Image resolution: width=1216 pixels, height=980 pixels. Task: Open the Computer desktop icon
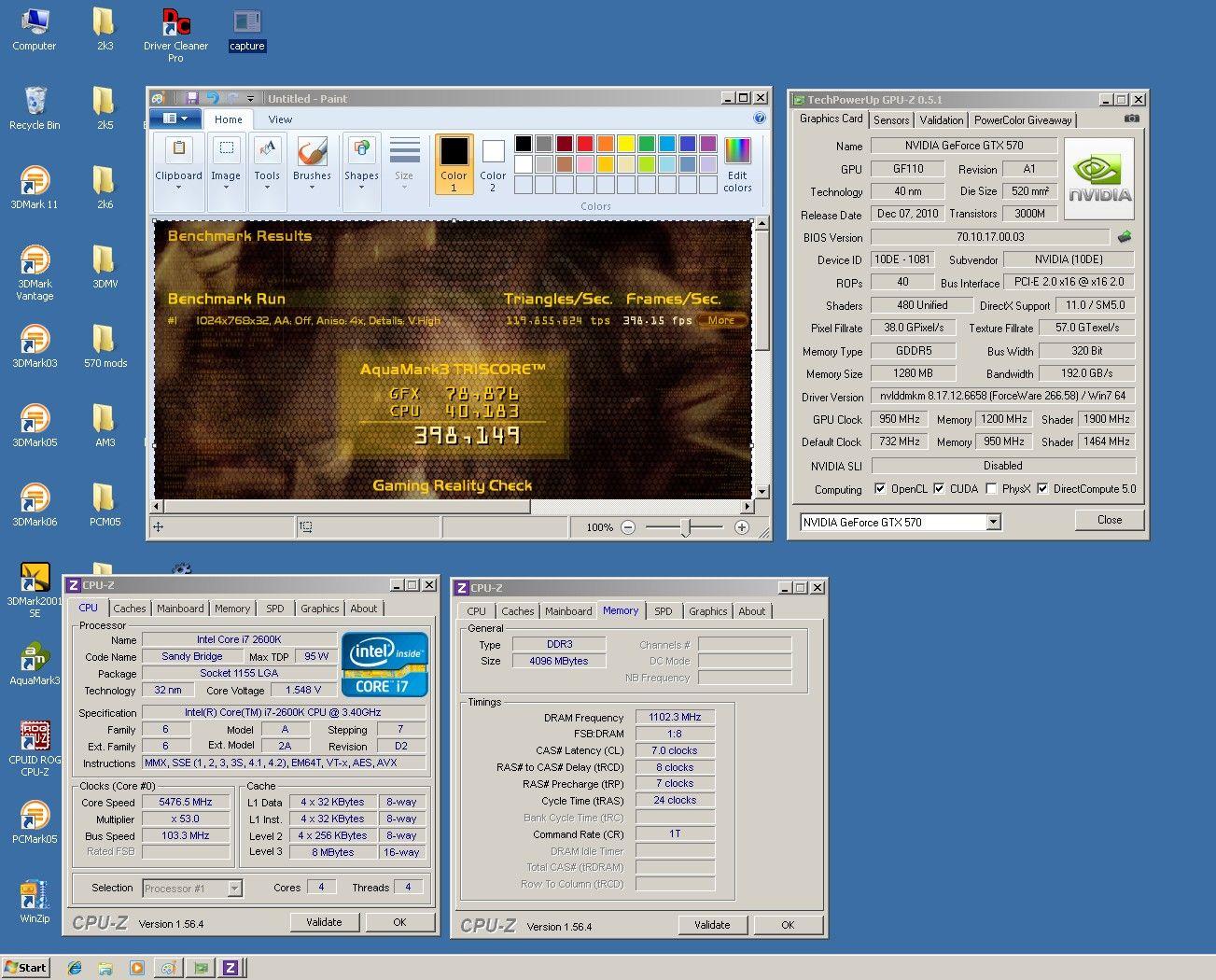(35, 28)
